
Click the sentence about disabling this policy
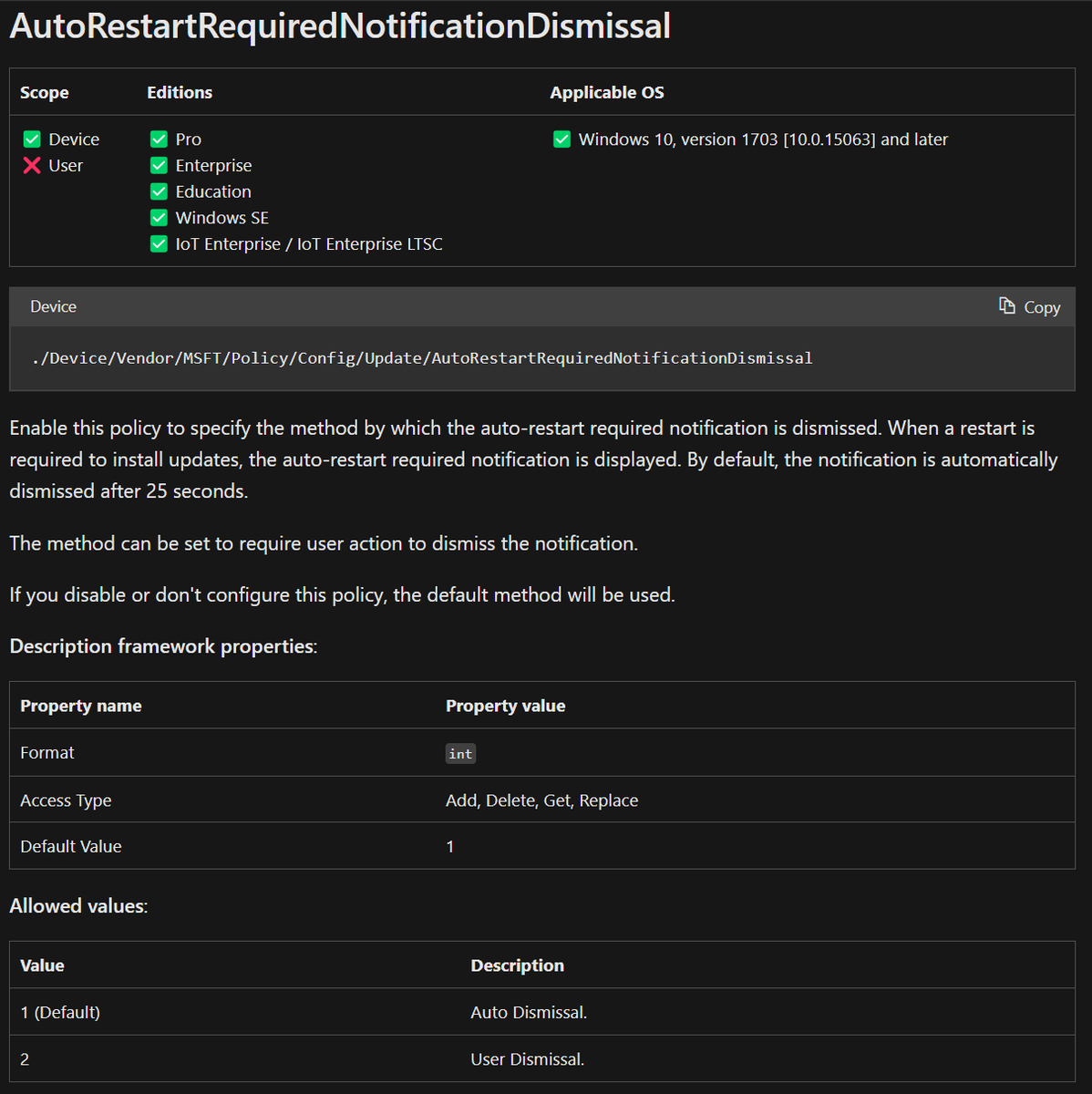[x=342, y=595]
